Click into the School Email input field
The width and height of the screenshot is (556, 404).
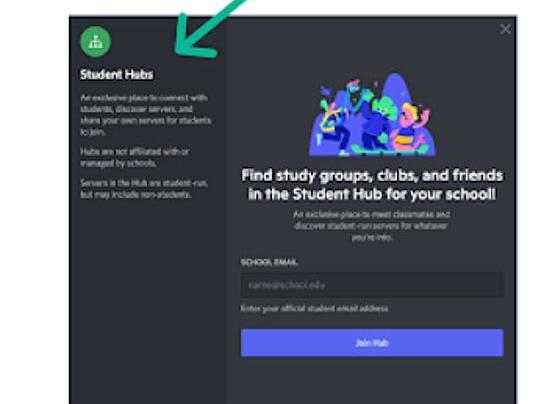pos(372,285)
